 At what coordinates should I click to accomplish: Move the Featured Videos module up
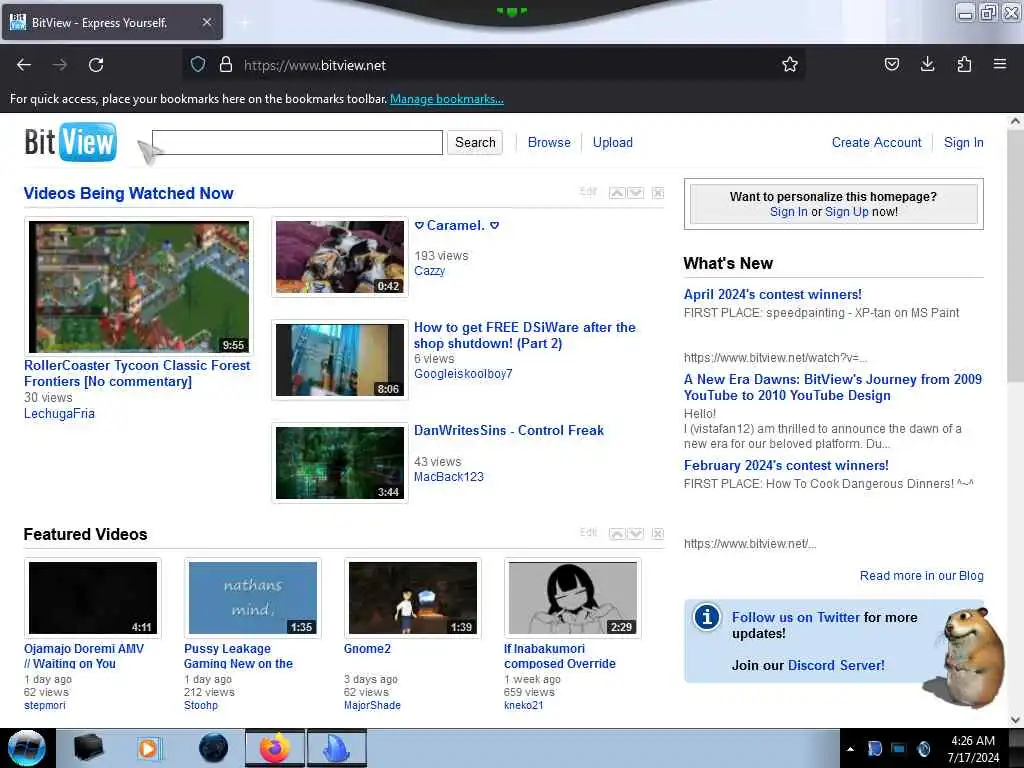click(616, 534)
